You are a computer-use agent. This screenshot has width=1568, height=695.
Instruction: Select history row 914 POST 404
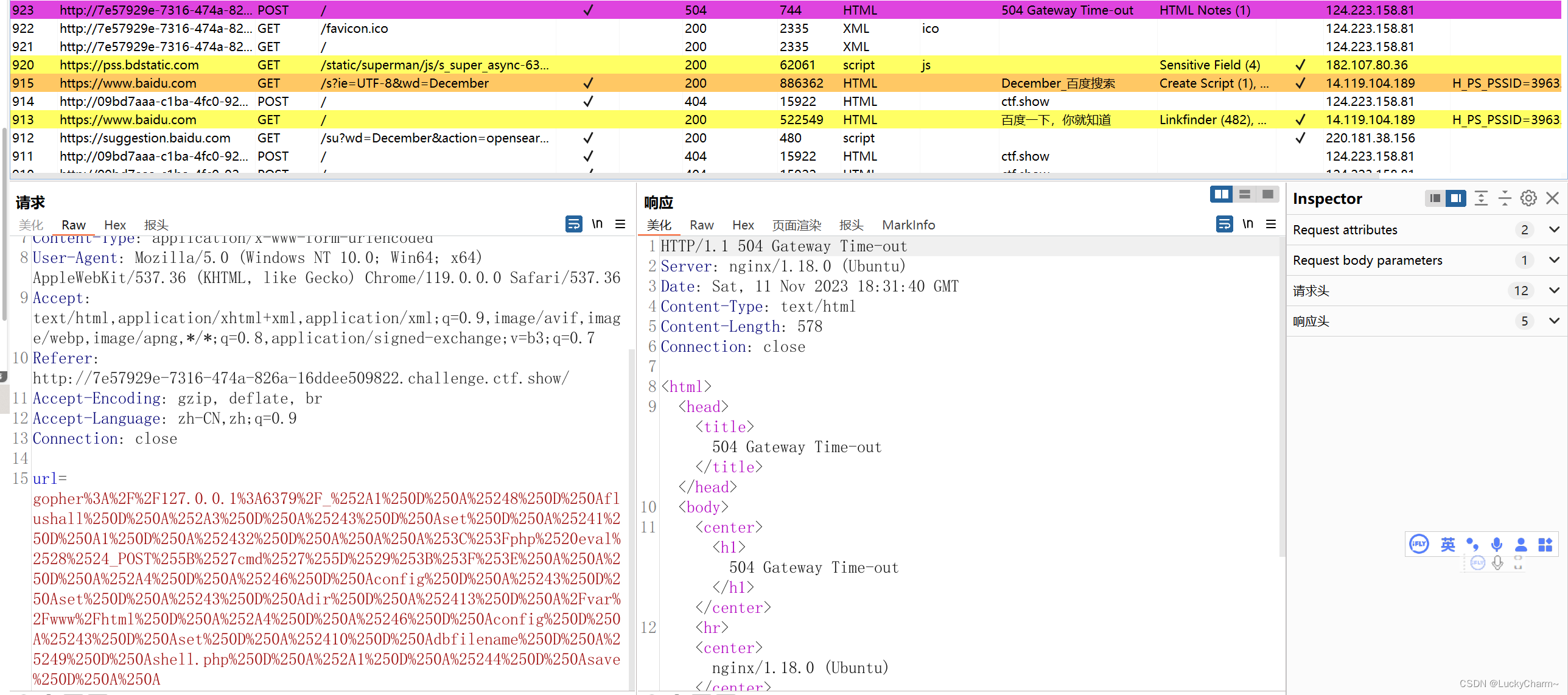[786, 101]
